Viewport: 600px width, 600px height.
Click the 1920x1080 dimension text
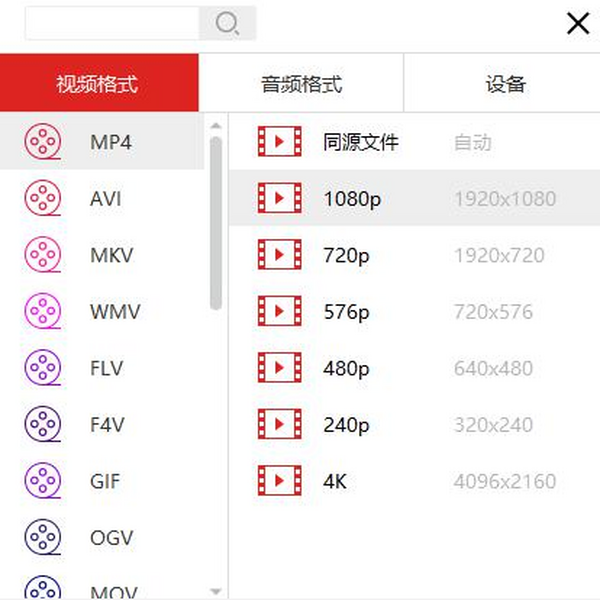(x=505, y=199)
